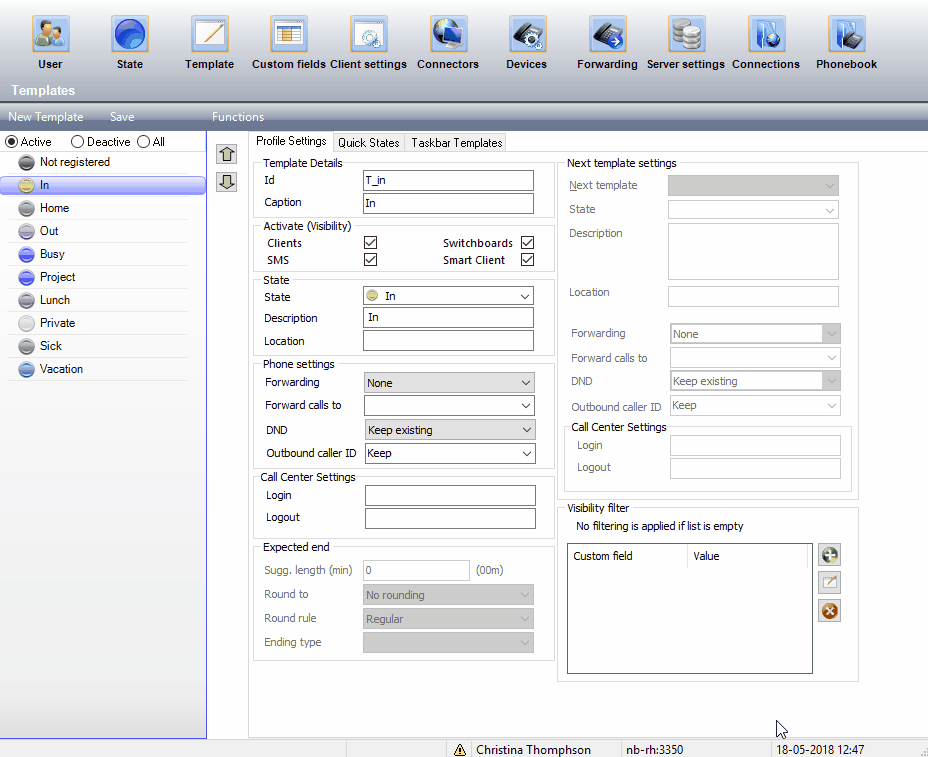Image resolution: width=928 pixels, height=757 pixels.
Task: Click the Sugg. length (min) field
Action: tap(416, 571)
